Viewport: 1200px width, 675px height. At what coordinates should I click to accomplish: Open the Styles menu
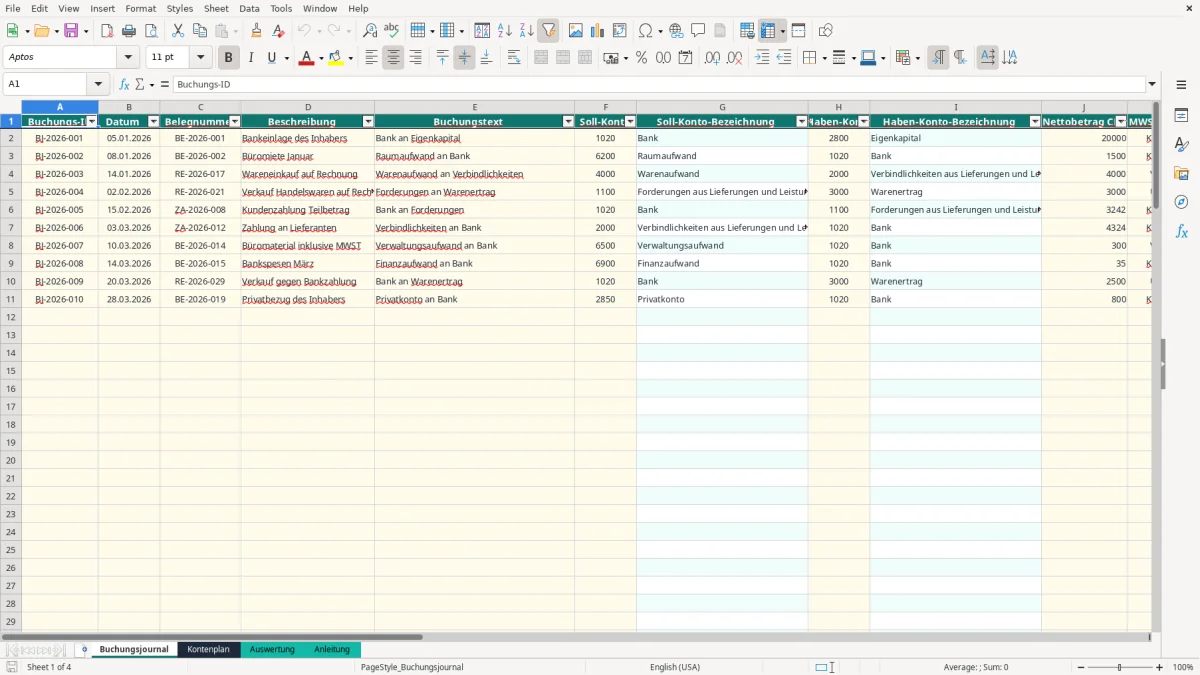pyautogui.click(x=180, y=8)
